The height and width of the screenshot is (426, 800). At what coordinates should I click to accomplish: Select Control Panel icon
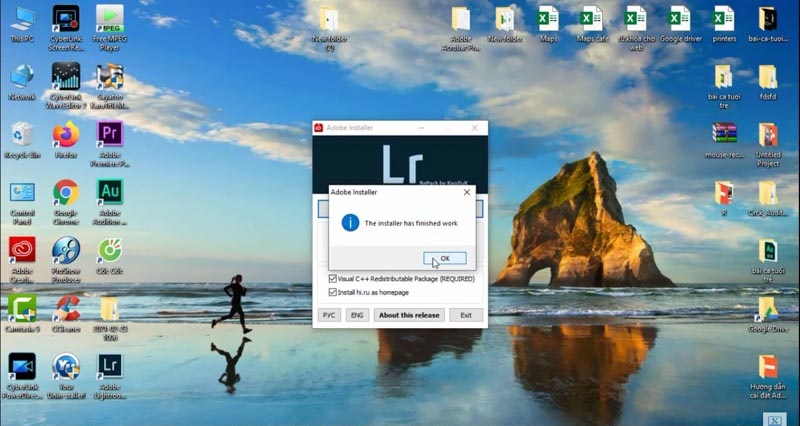pos(22,203)
